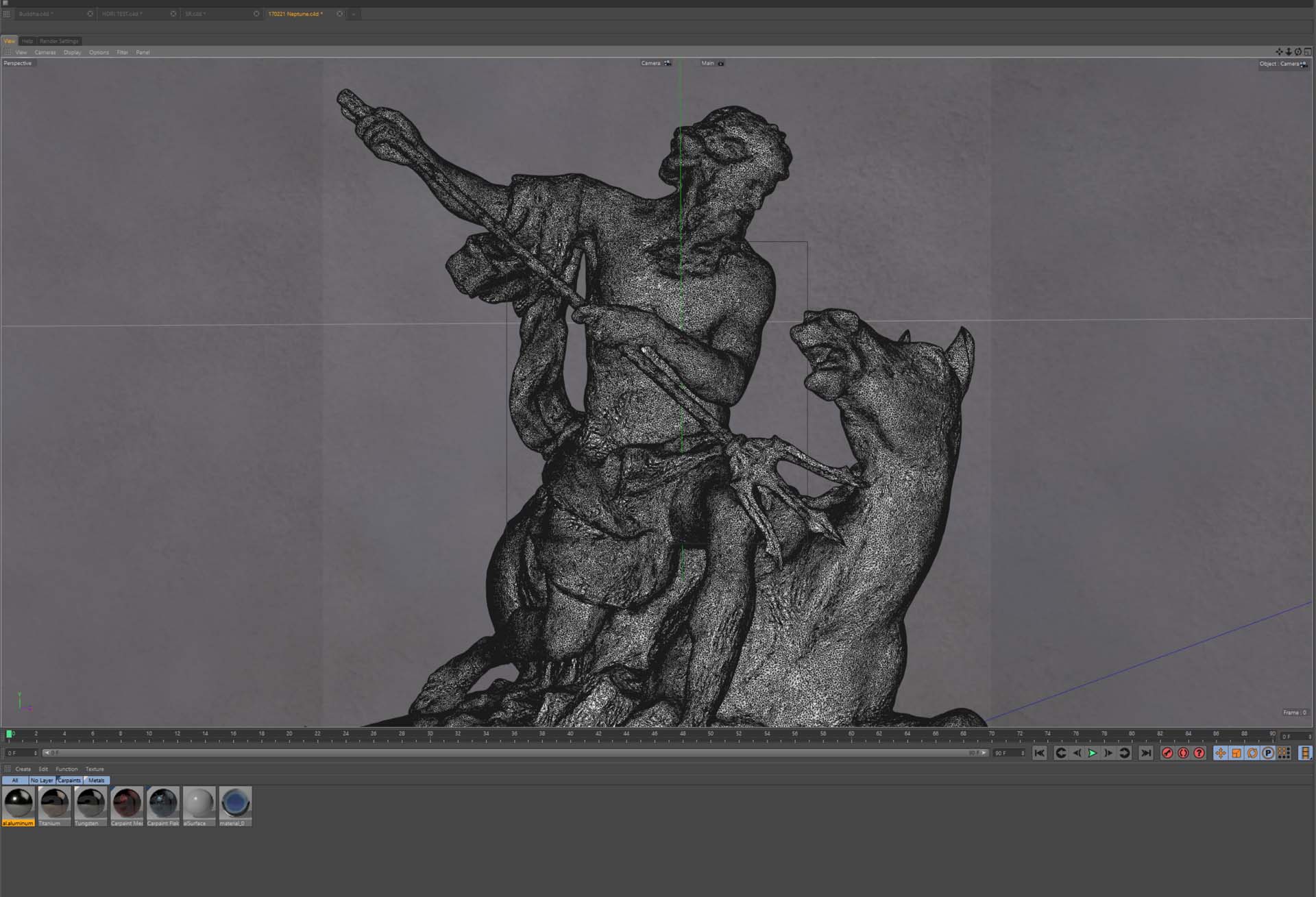Screen dimensions: 1316x897
Task: Close the HDRI TEST.c4d document tab
Action: pos(173,14)
